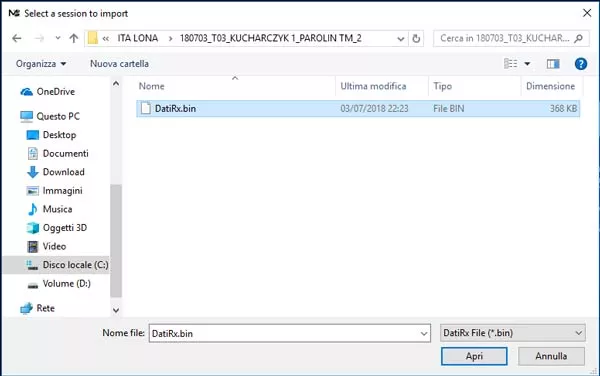Select 180703_T03_KUCHARCZYK path segment
The image size is (600, 376).
(x=271, y=38)
